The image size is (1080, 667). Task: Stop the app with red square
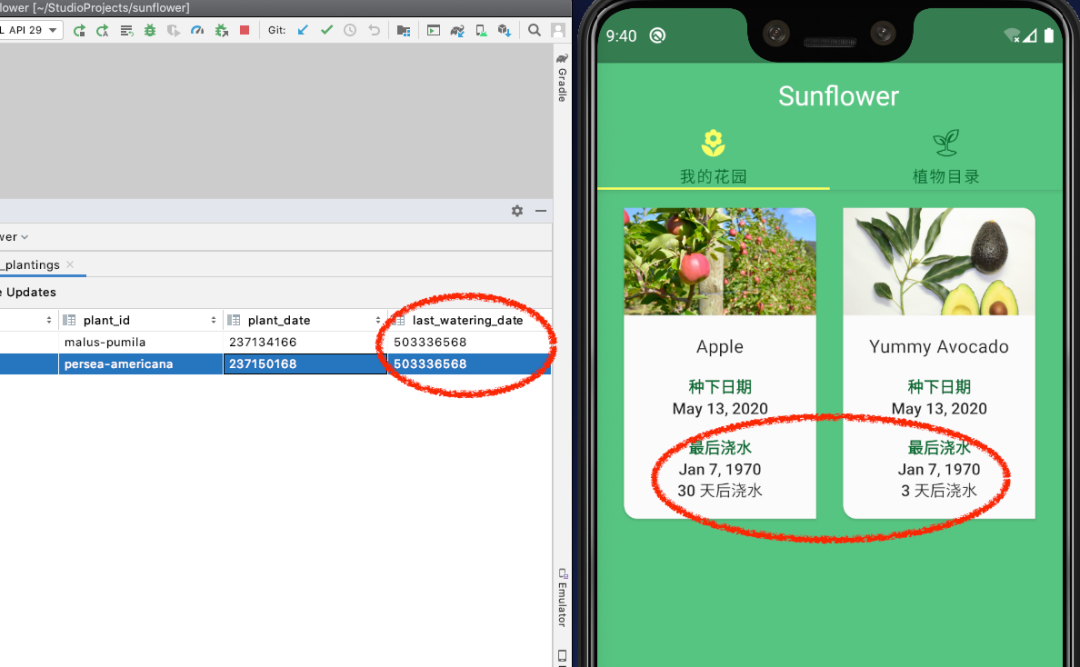[x=245, y=30]
